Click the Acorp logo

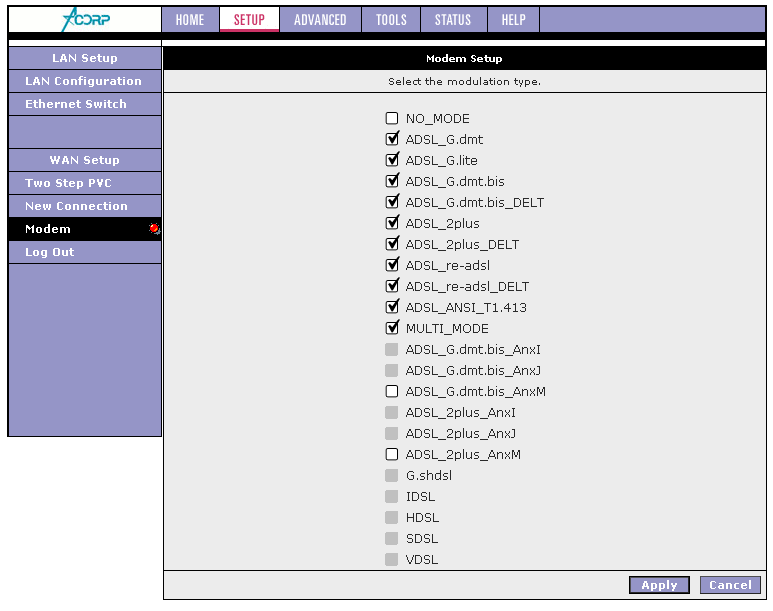[x=85, y=20]
